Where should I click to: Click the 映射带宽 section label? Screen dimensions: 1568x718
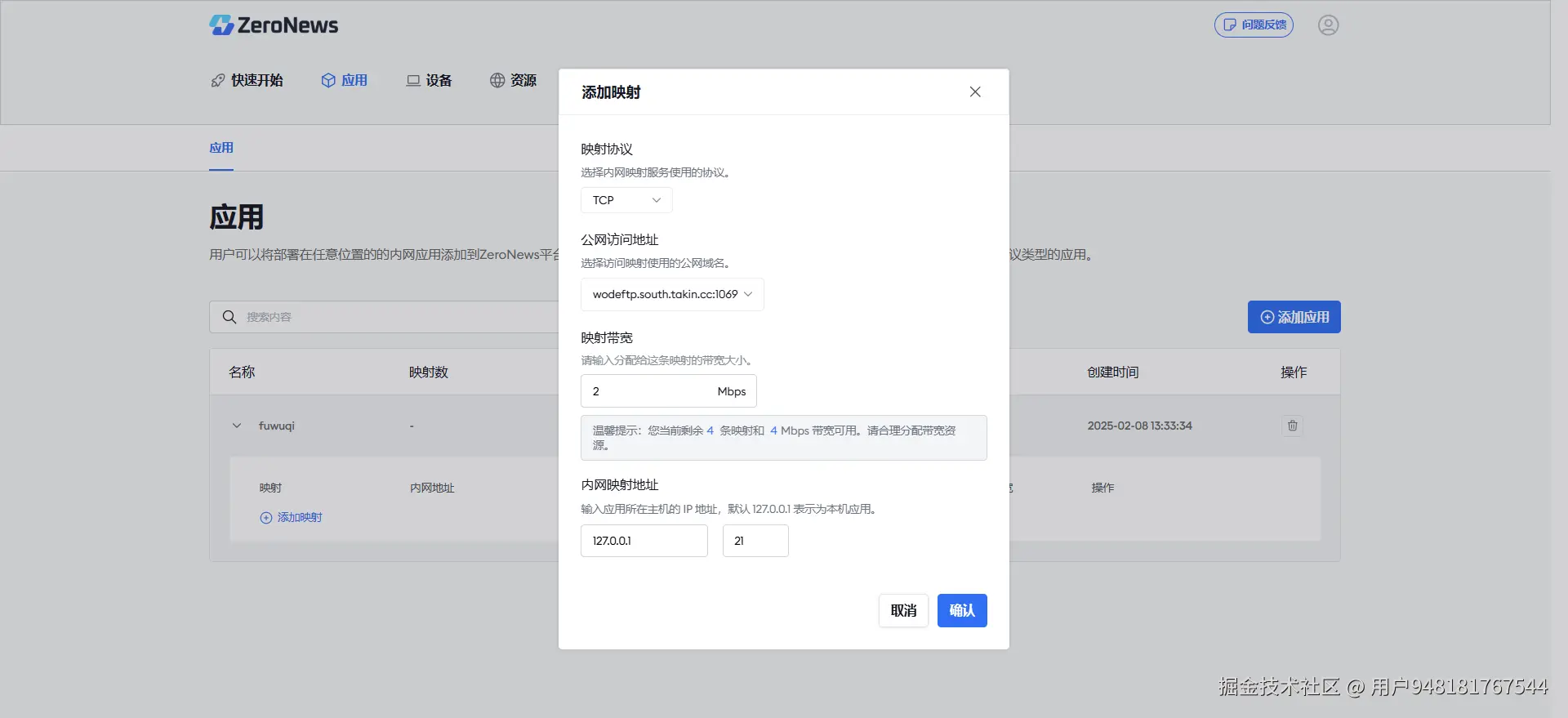(x=607, y=338)
